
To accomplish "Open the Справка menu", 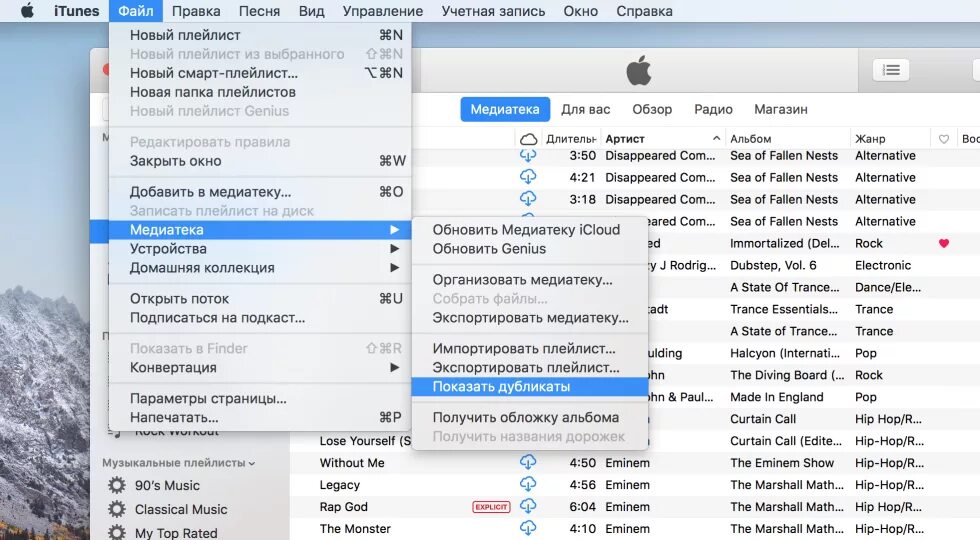I will (x=644, y=11).
